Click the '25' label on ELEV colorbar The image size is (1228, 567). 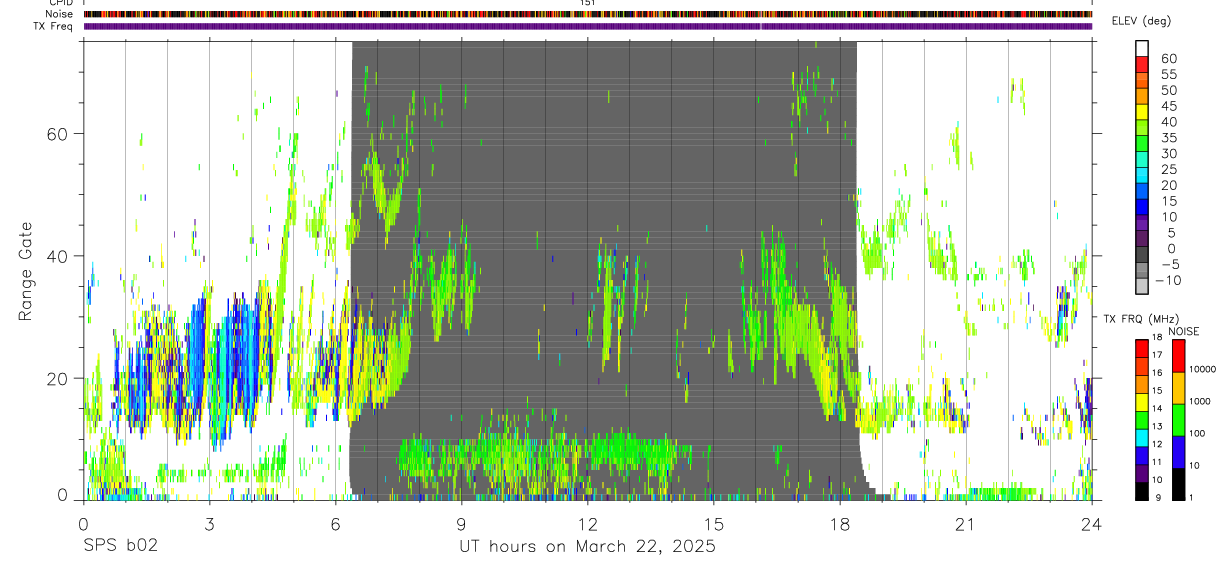click(1168, 170)
